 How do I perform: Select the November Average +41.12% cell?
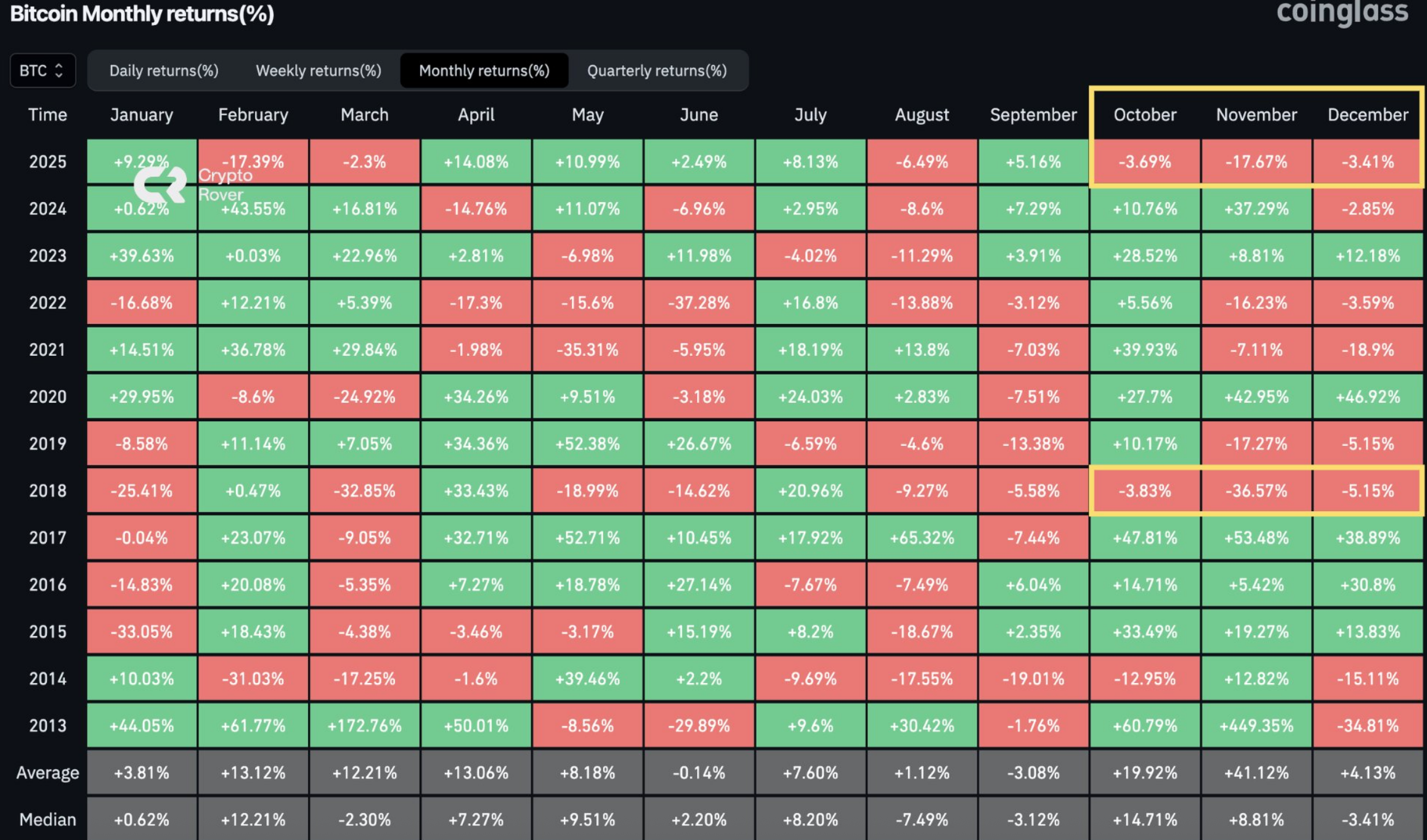[1256, 772]
